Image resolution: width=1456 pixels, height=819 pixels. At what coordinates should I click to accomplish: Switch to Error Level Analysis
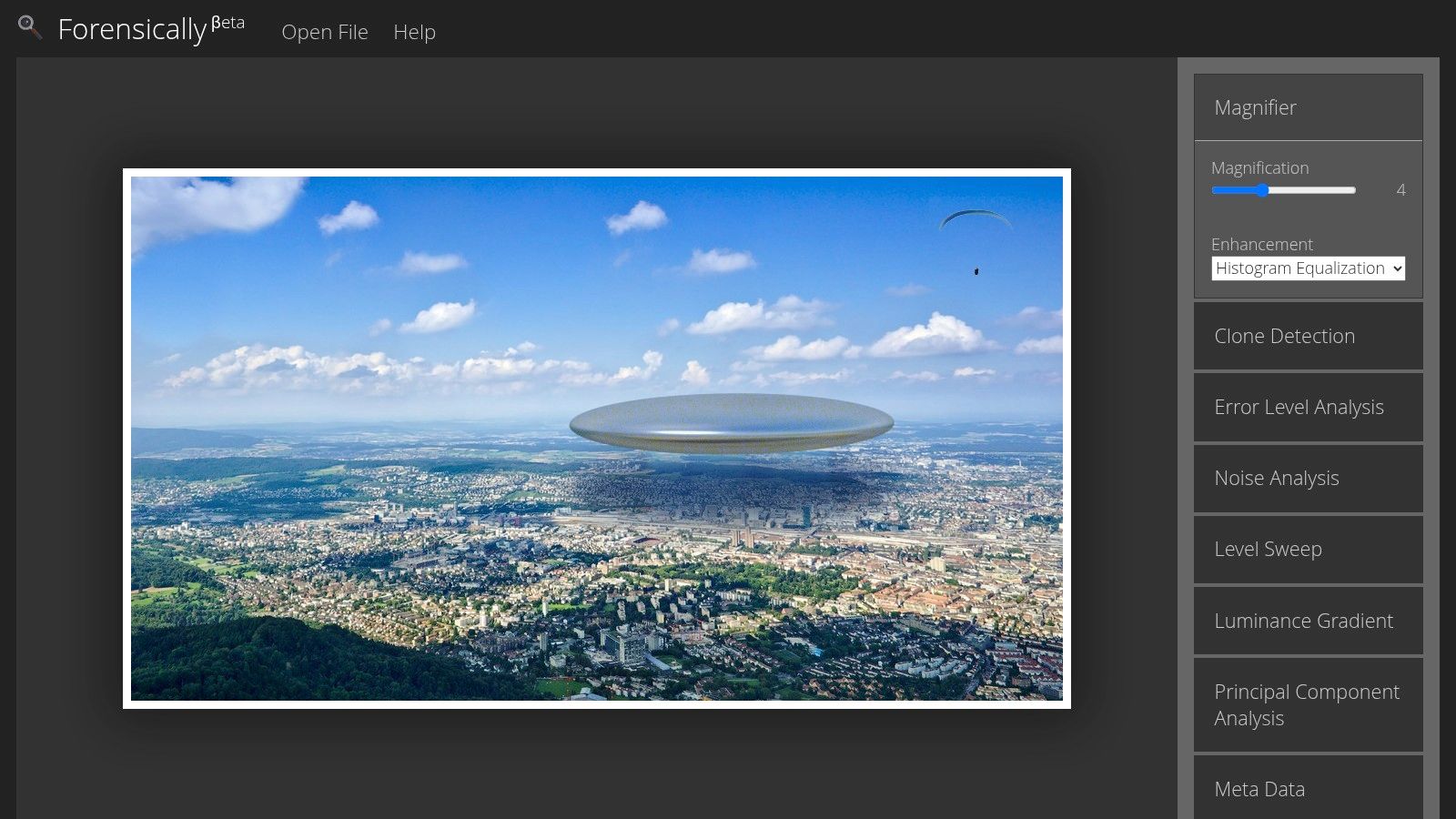pos(1308,407)
